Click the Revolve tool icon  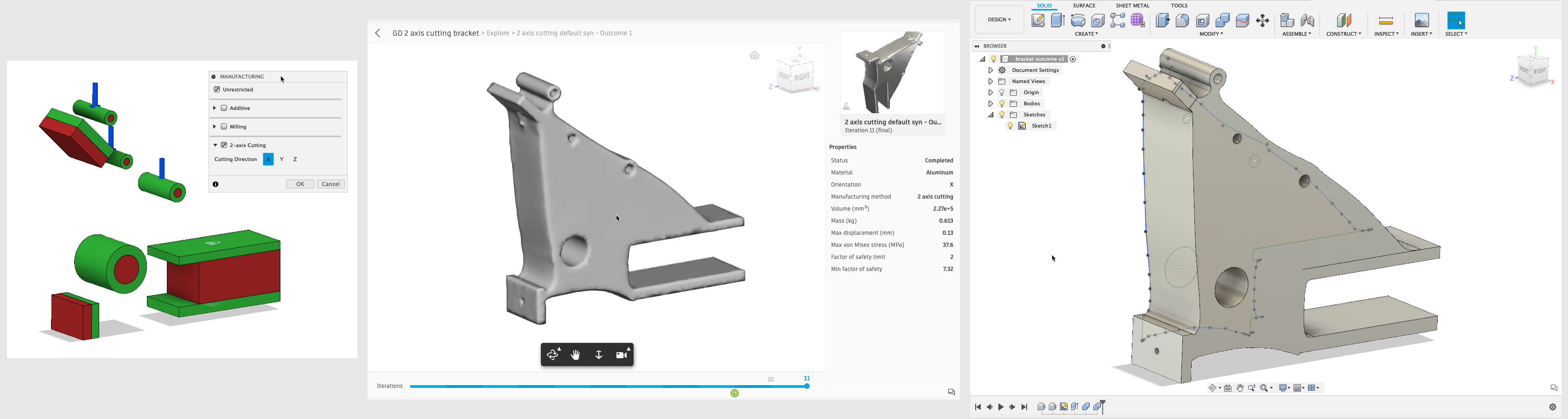(x=1078, y=20)
